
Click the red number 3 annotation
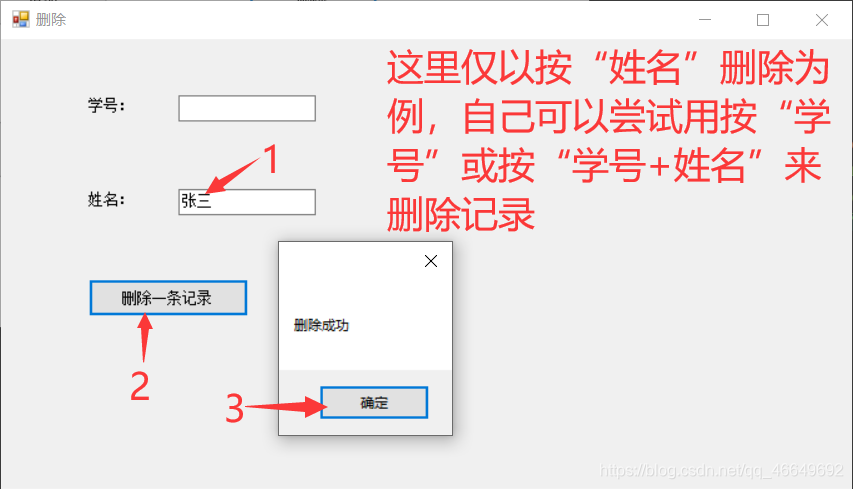pos(235,408)
